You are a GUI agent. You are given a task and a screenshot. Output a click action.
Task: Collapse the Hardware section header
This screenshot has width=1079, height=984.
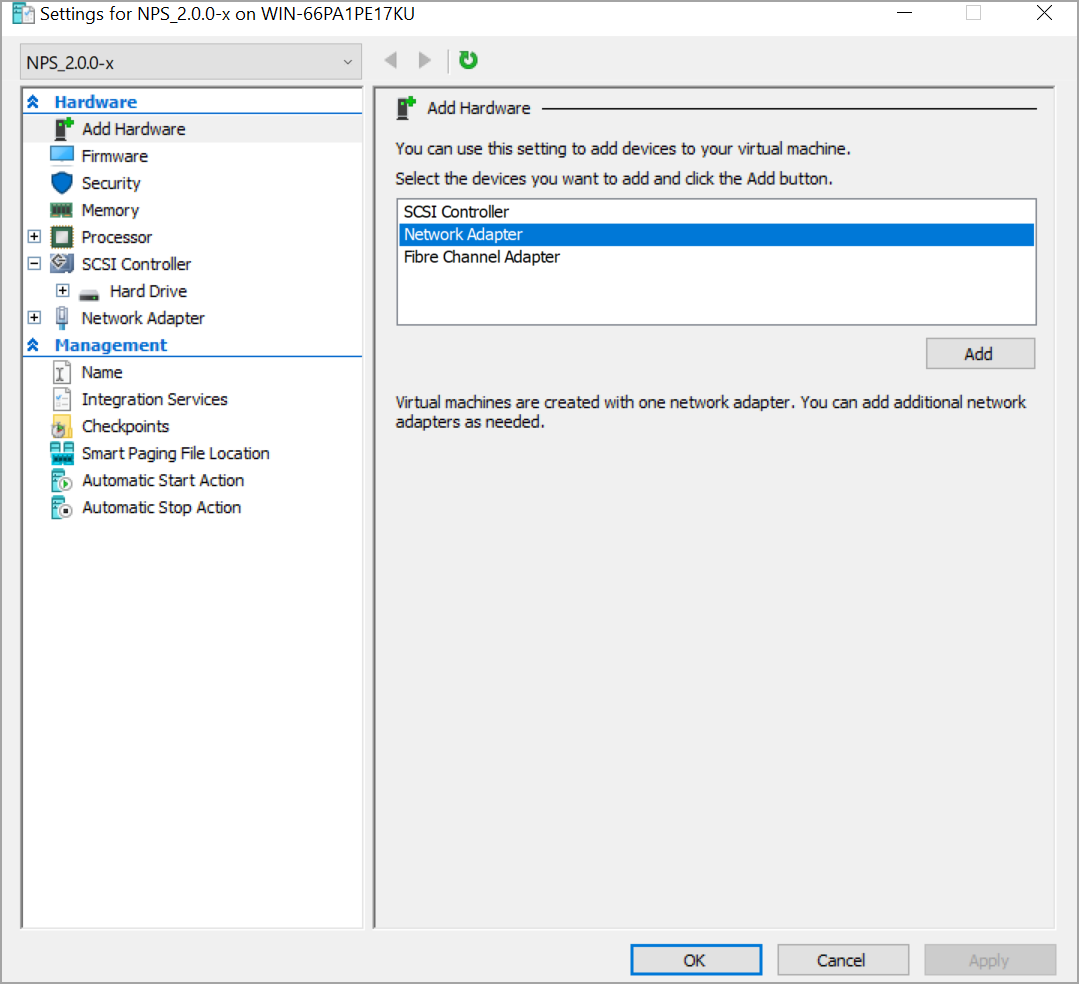(33, 102)
